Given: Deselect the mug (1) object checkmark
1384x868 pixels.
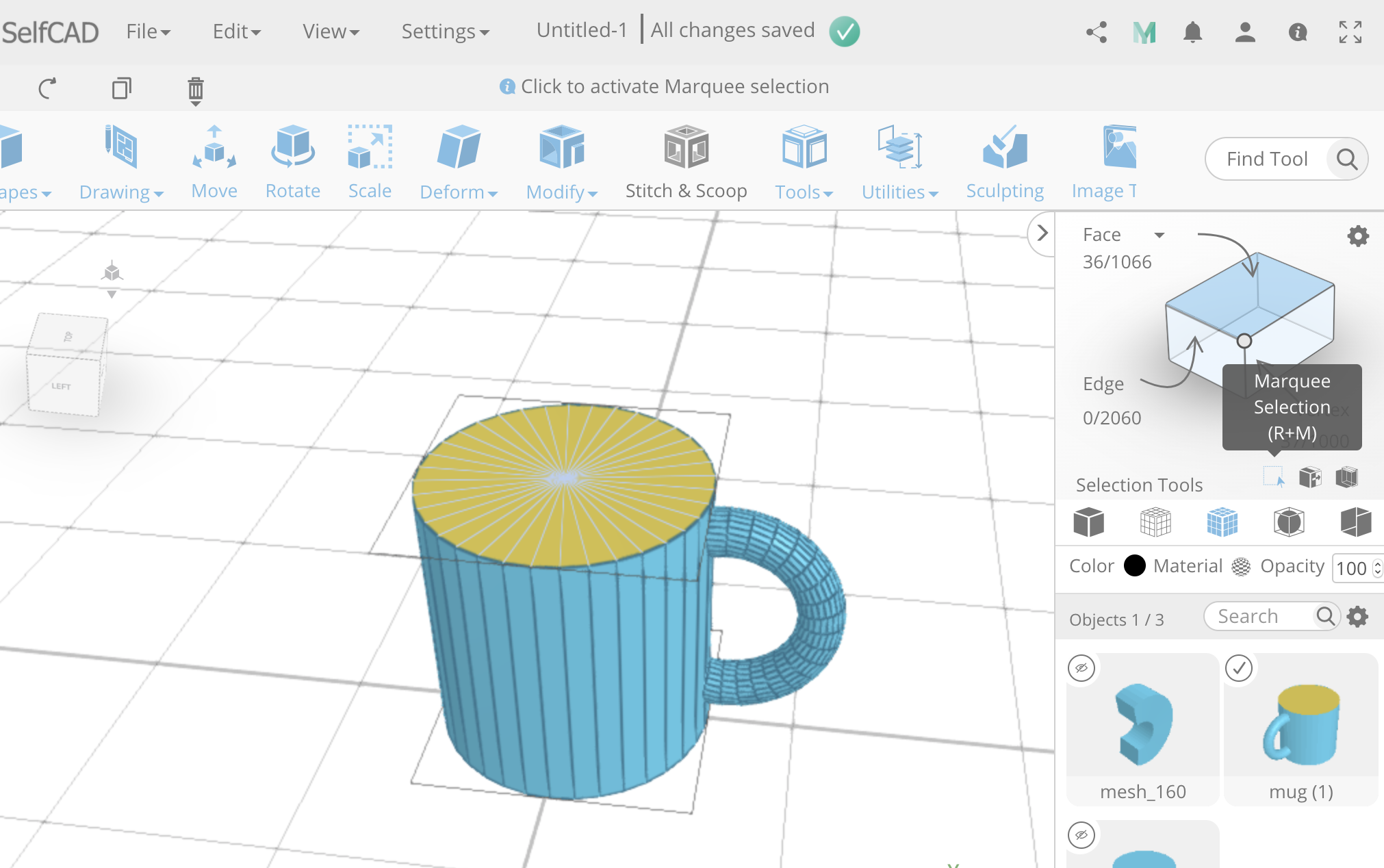Looking at the screenshot, I should point(1240,669).
